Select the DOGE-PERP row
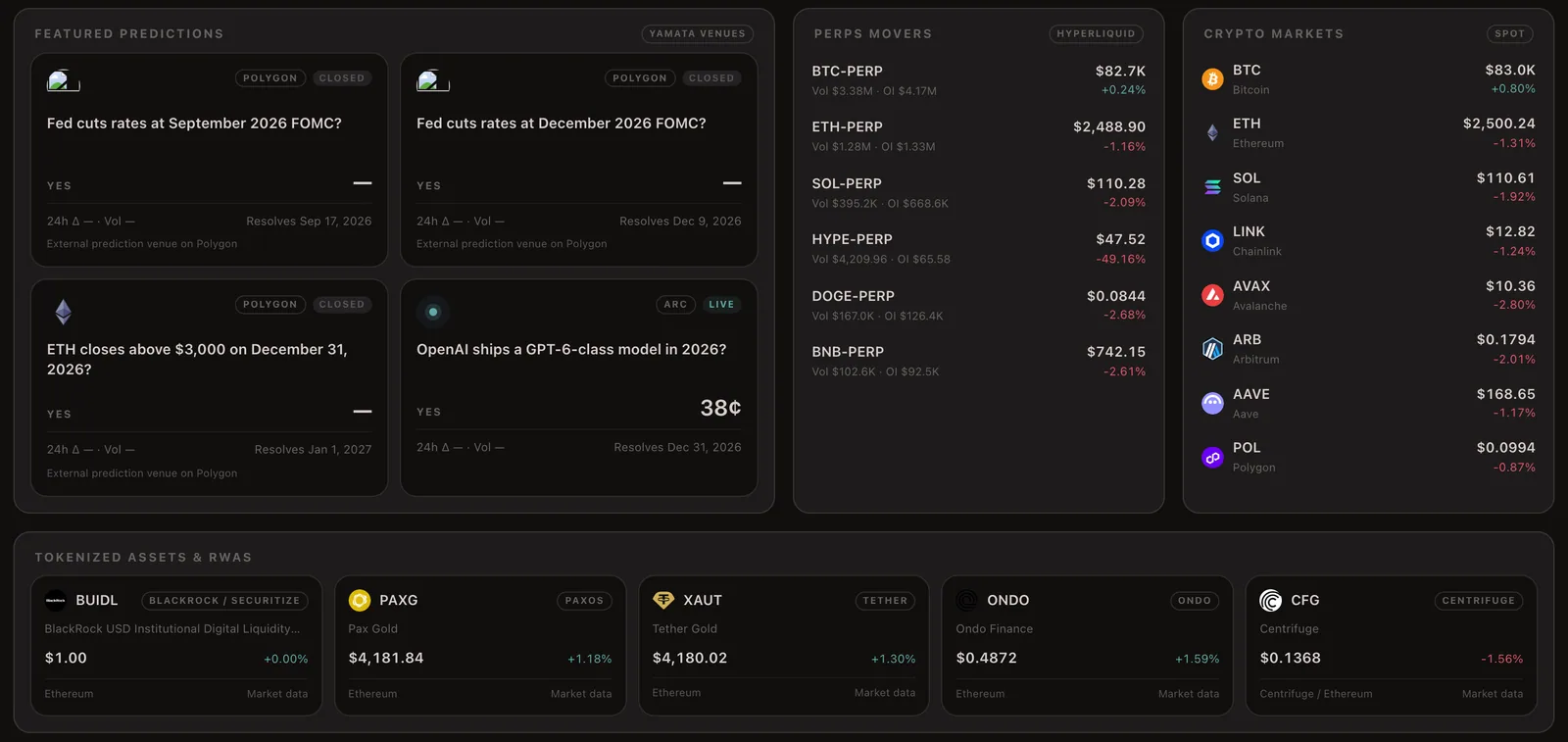Image resolution: width=1568 pixels, height=742 pixels. pos(978,305)
